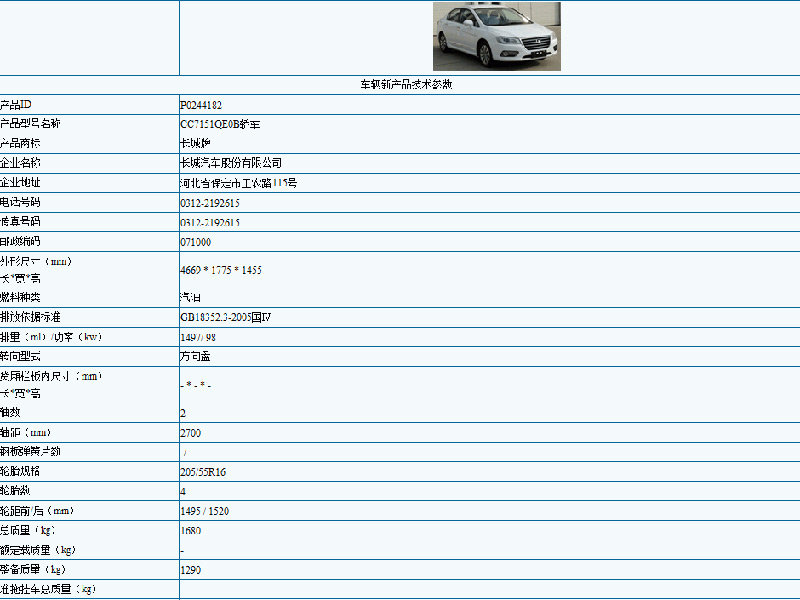Click the 企业地址 label
This screenshot has width=800, height=600.
click(x=20, y=183)
